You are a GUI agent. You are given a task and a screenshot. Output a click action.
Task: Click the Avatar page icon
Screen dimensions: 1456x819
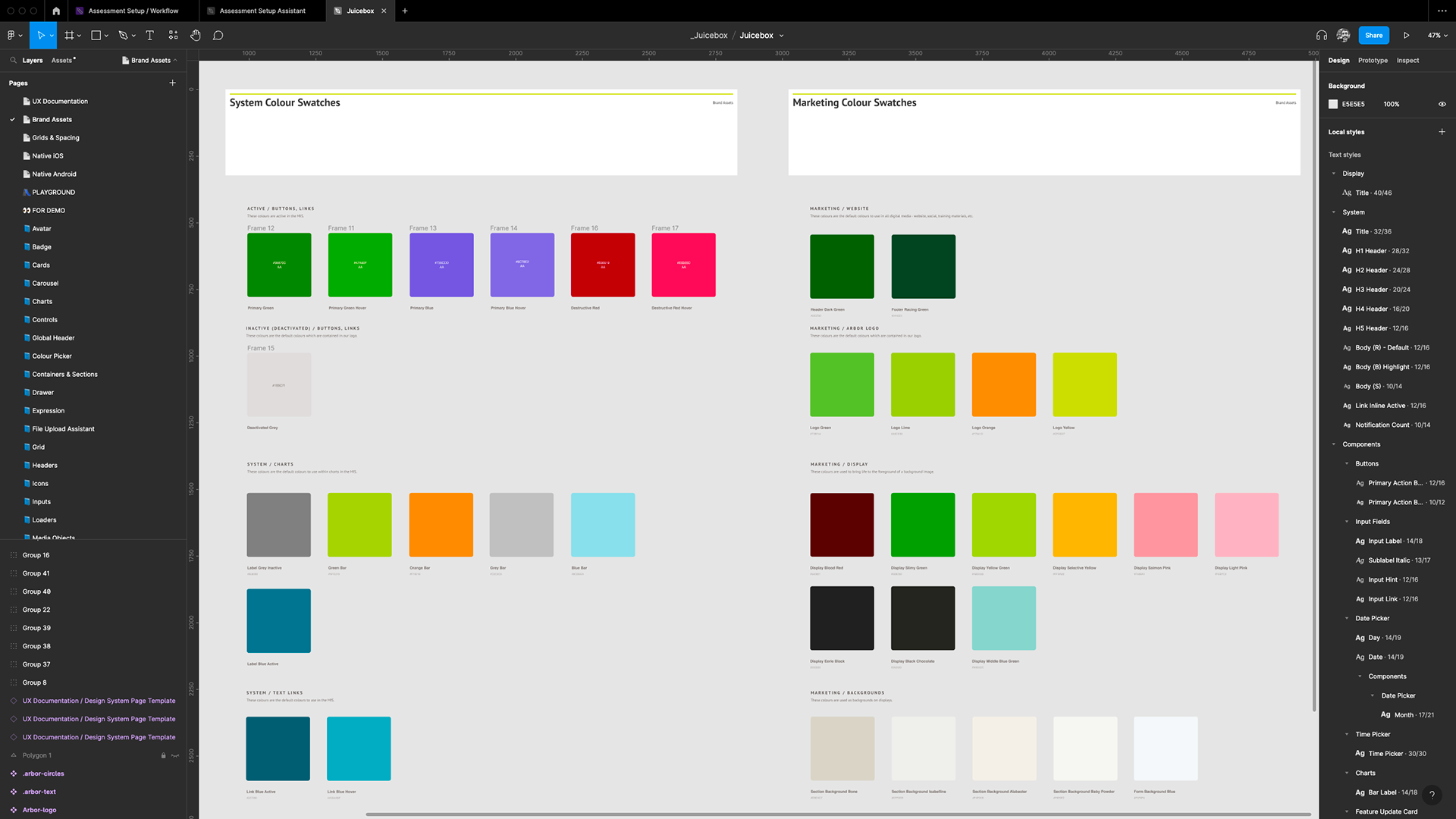(x=27, y=228)
